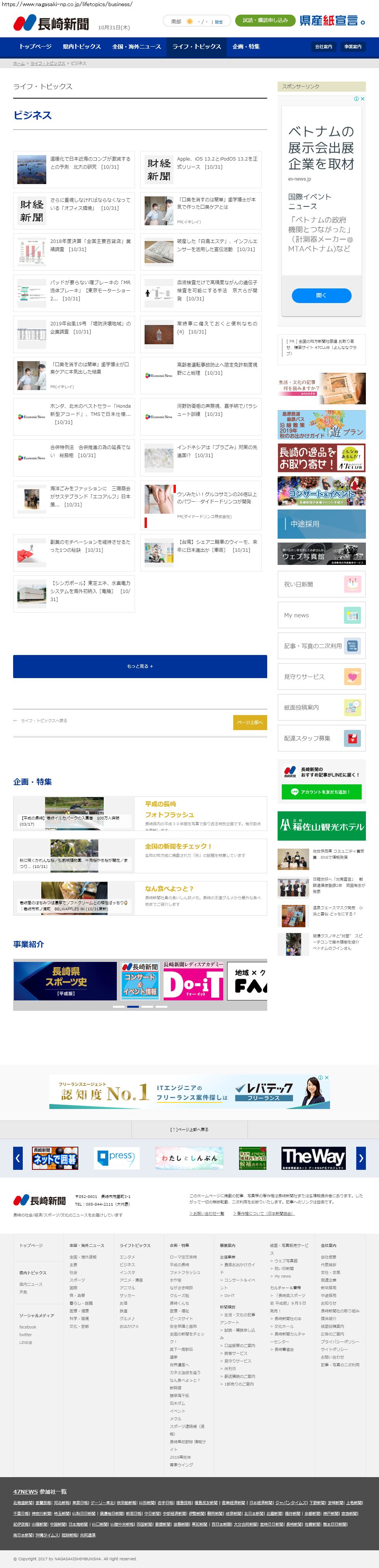Expand more articles with もっと見る button

click(x=140, y=666)
